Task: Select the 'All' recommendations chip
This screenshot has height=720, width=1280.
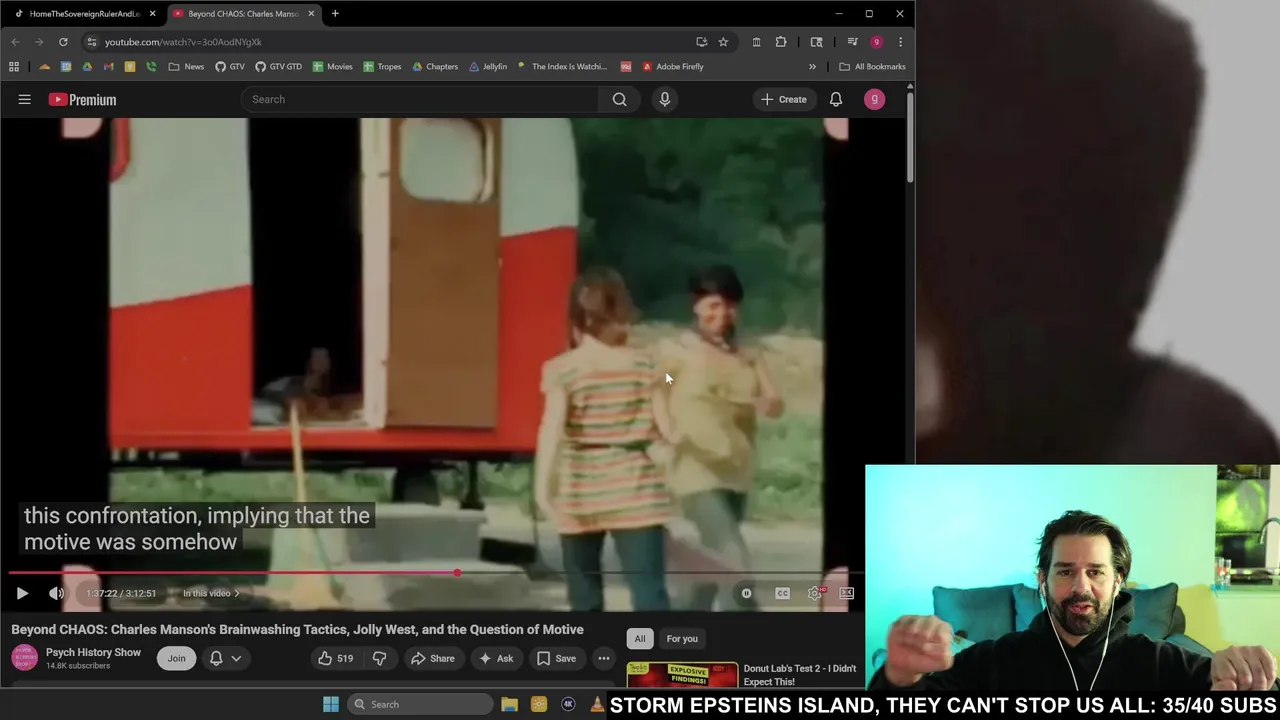Action: 640,638
